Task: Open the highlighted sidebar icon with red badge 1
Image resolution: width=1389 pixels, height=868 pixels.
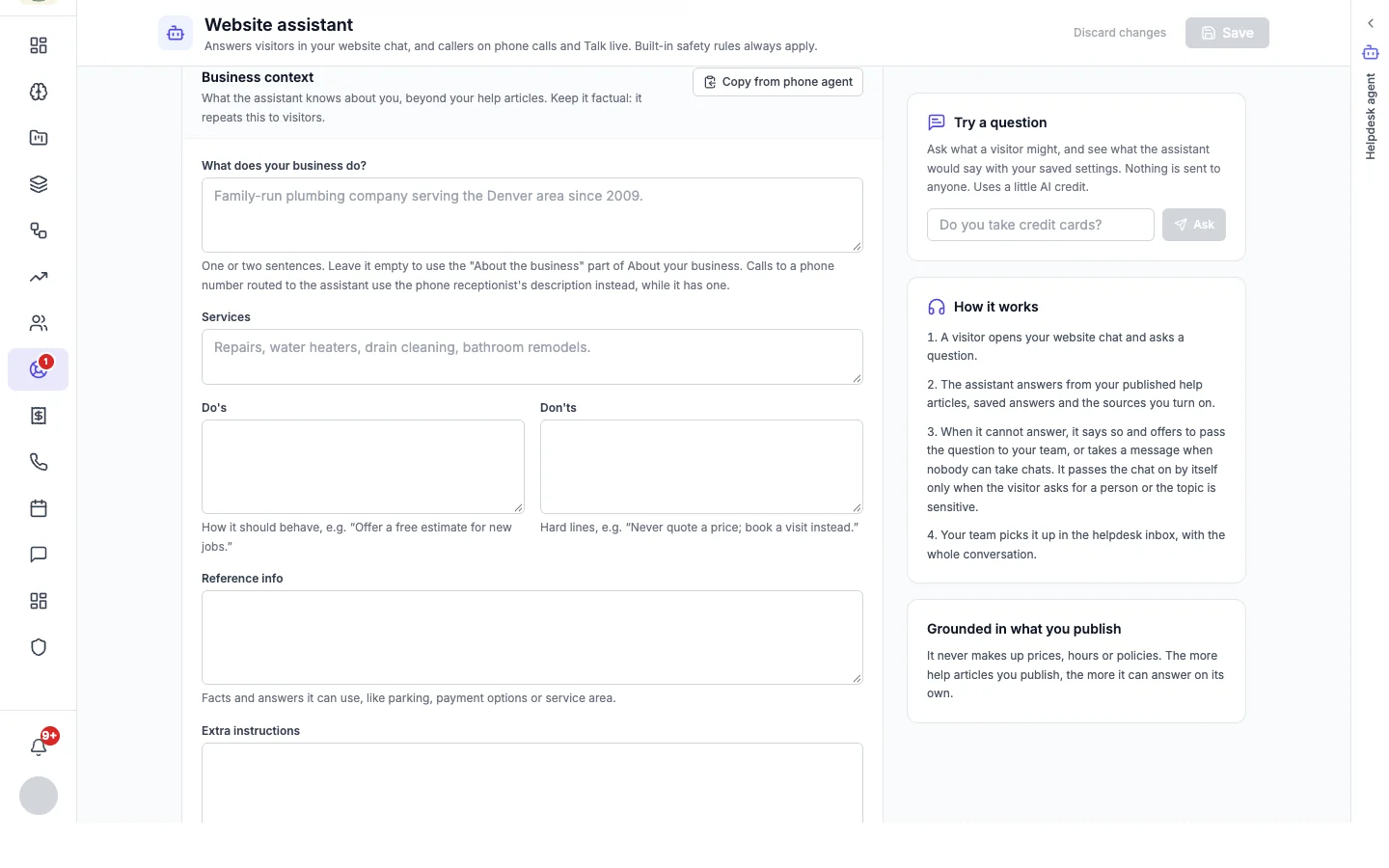Action: click(39, 369)
